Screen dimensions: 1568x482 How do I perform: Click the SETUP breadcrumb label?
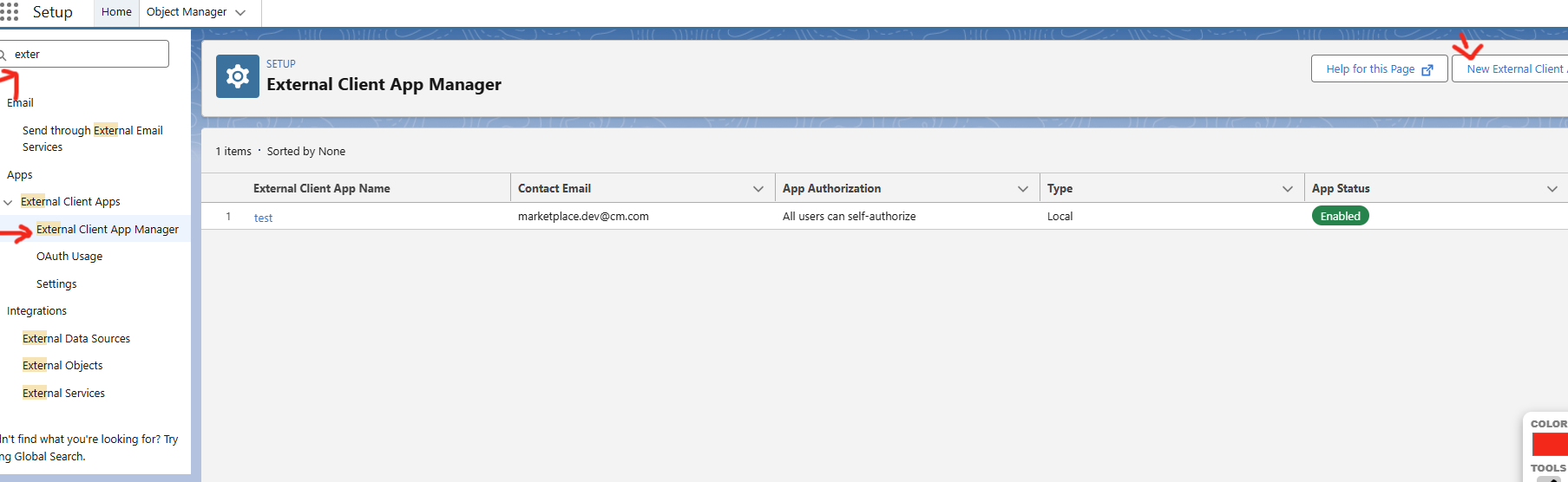[x=281, y=64]
